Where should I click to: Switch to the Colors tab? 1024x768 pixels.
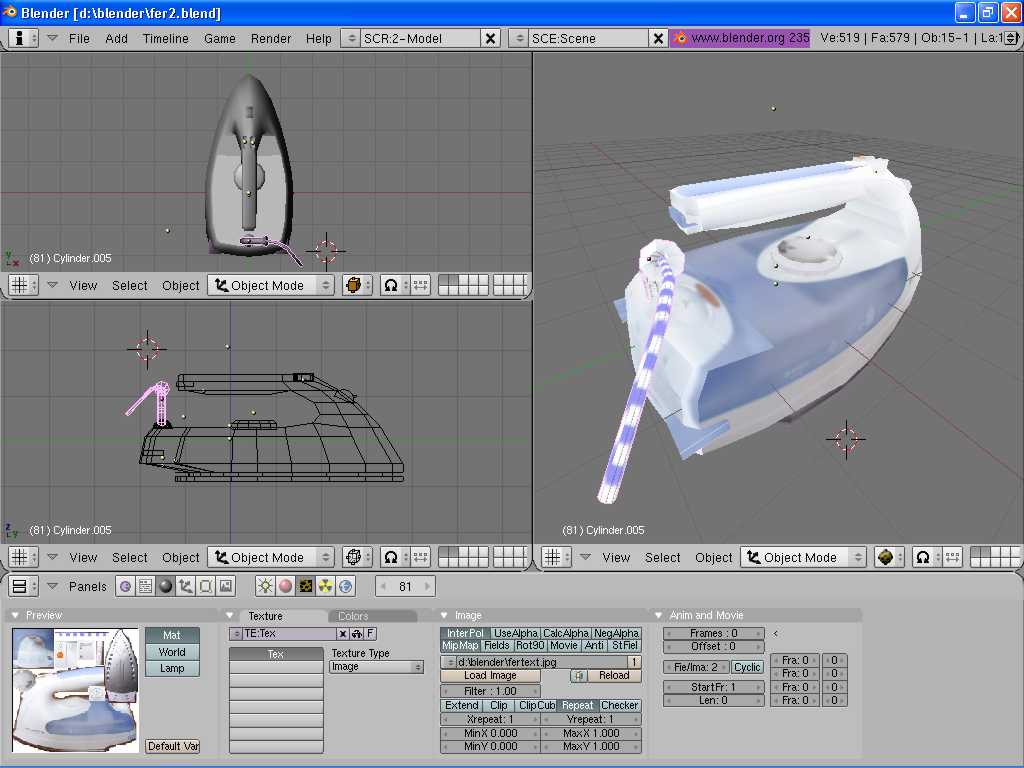coord(353,616)
